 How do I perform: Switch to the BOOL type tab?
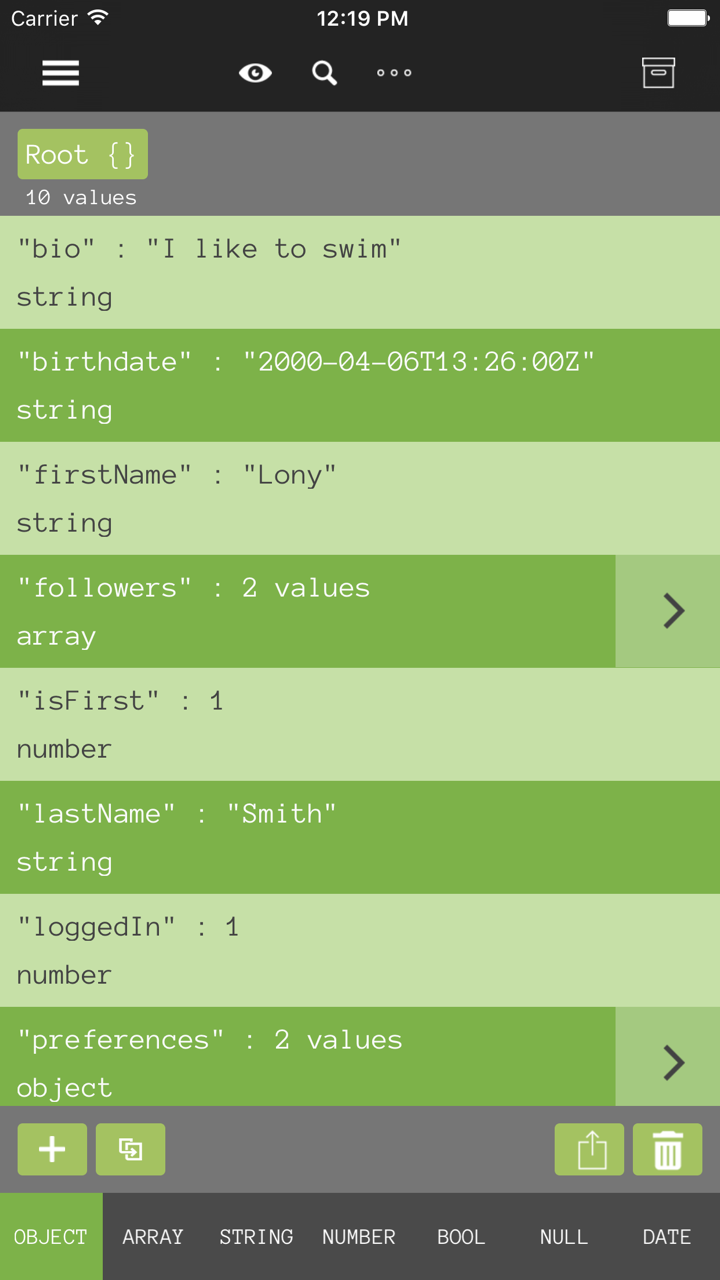click(x=461, y=1236)
